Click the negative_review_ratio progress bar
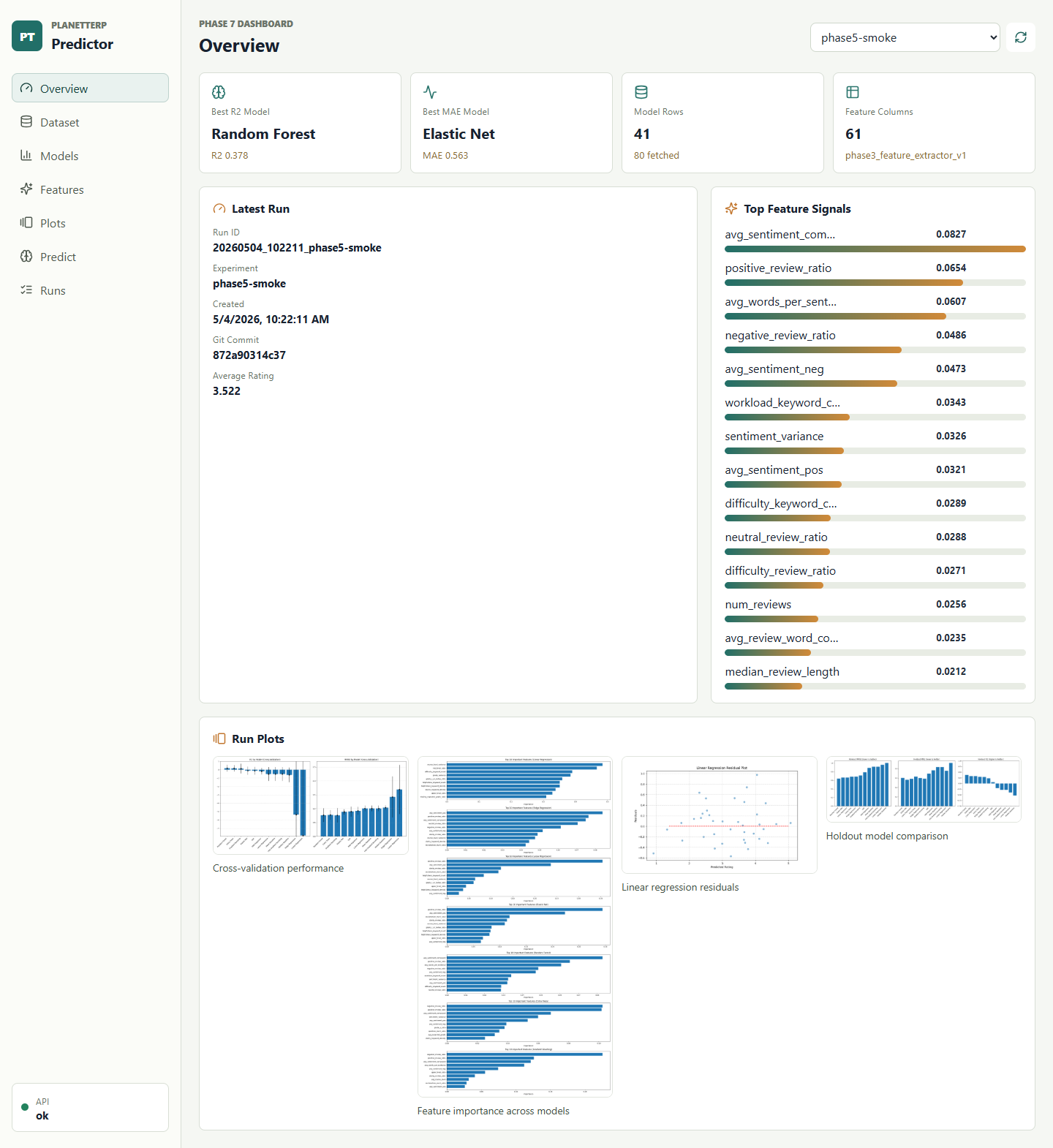 (875, 350)
